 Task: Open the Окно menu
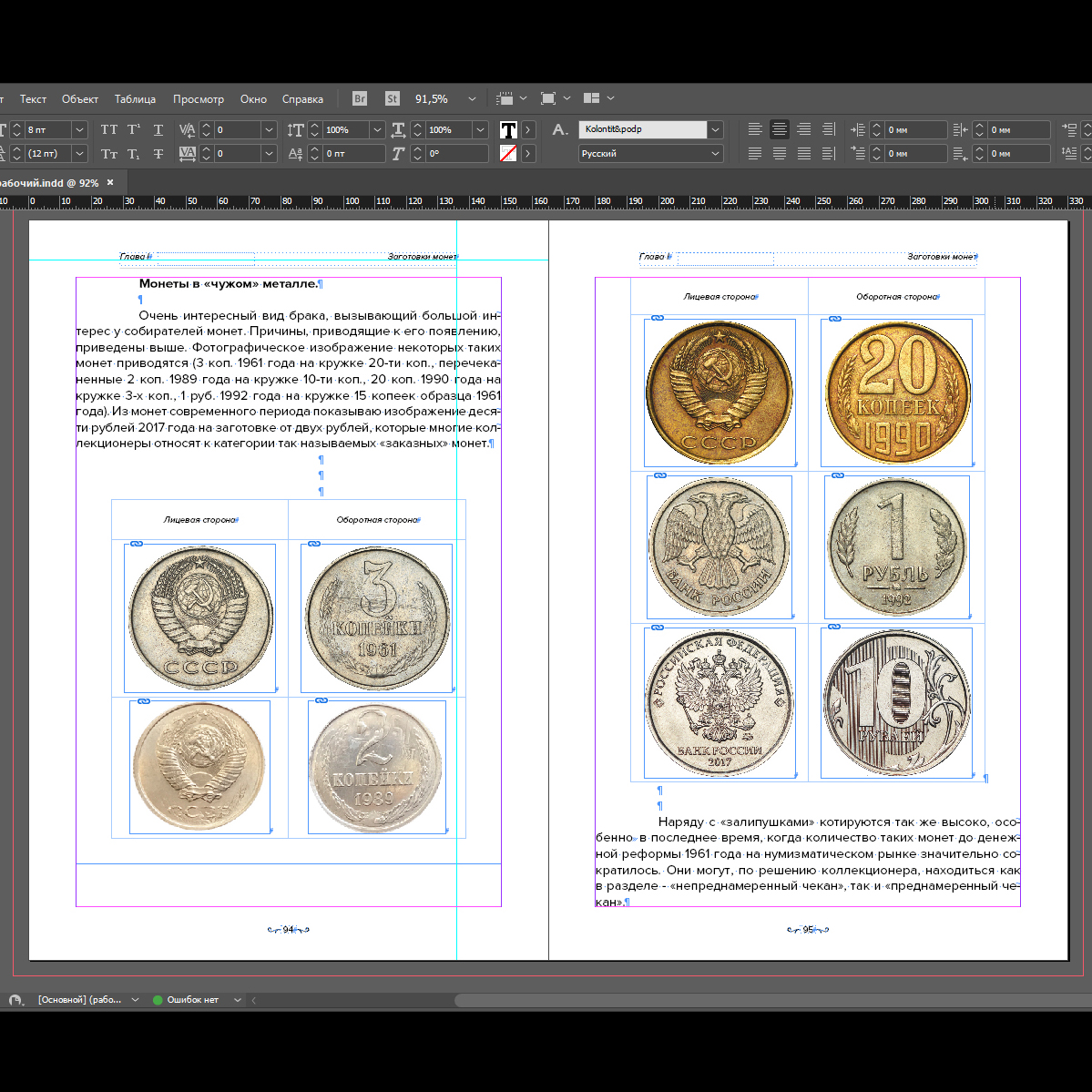pyautogui.click(x=253, y=99)
